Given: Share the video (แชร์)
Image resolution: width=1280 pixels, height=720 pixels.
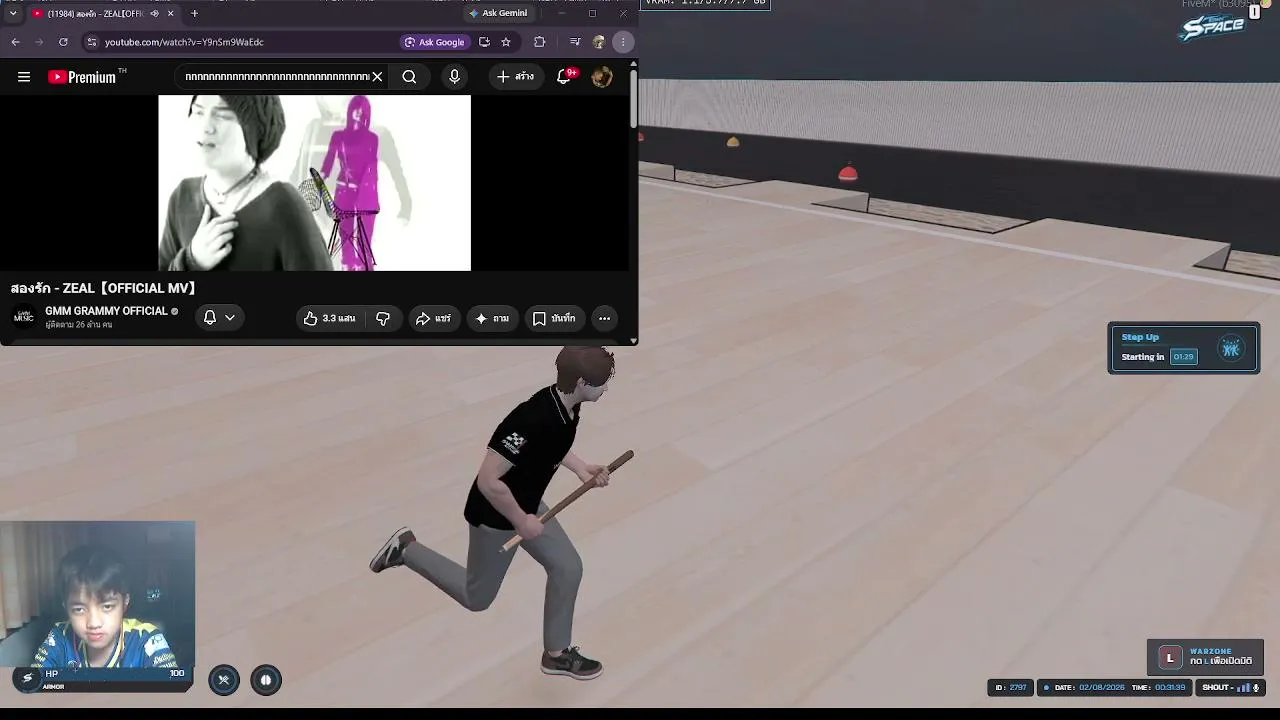Looking at the screenshot, I should point(433,318).
